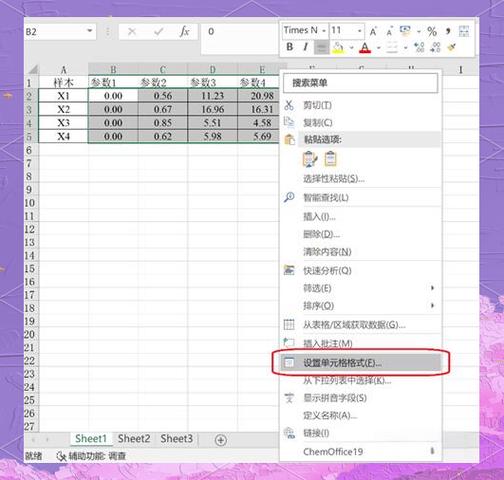Toggle italic in the mini toolbar
This screenshot has height=480, width=504.
tap(305, 47)
